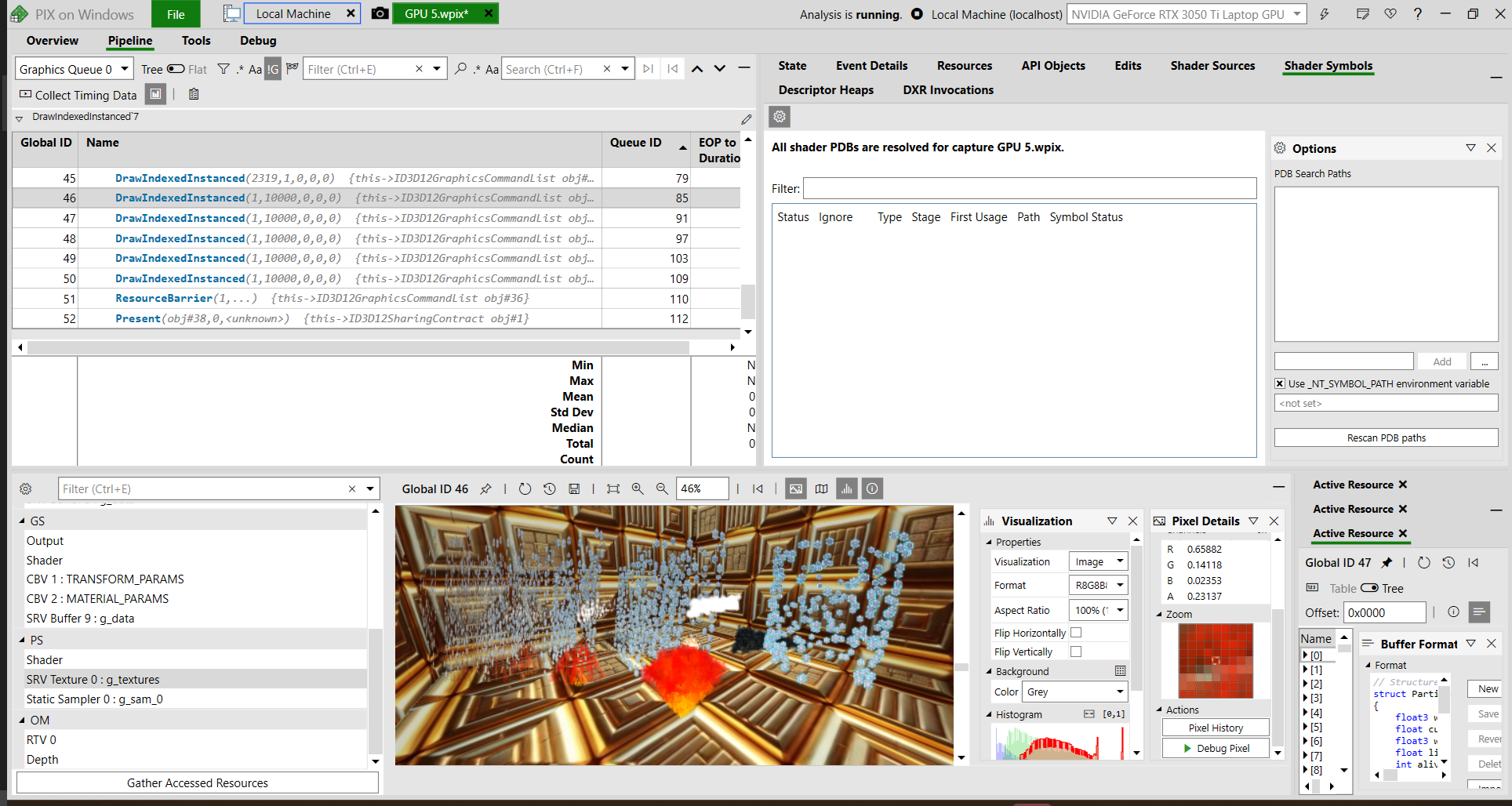1512x806 pixels.
Task: Click the Debug Pixel button
Action: click(1216, 748)
